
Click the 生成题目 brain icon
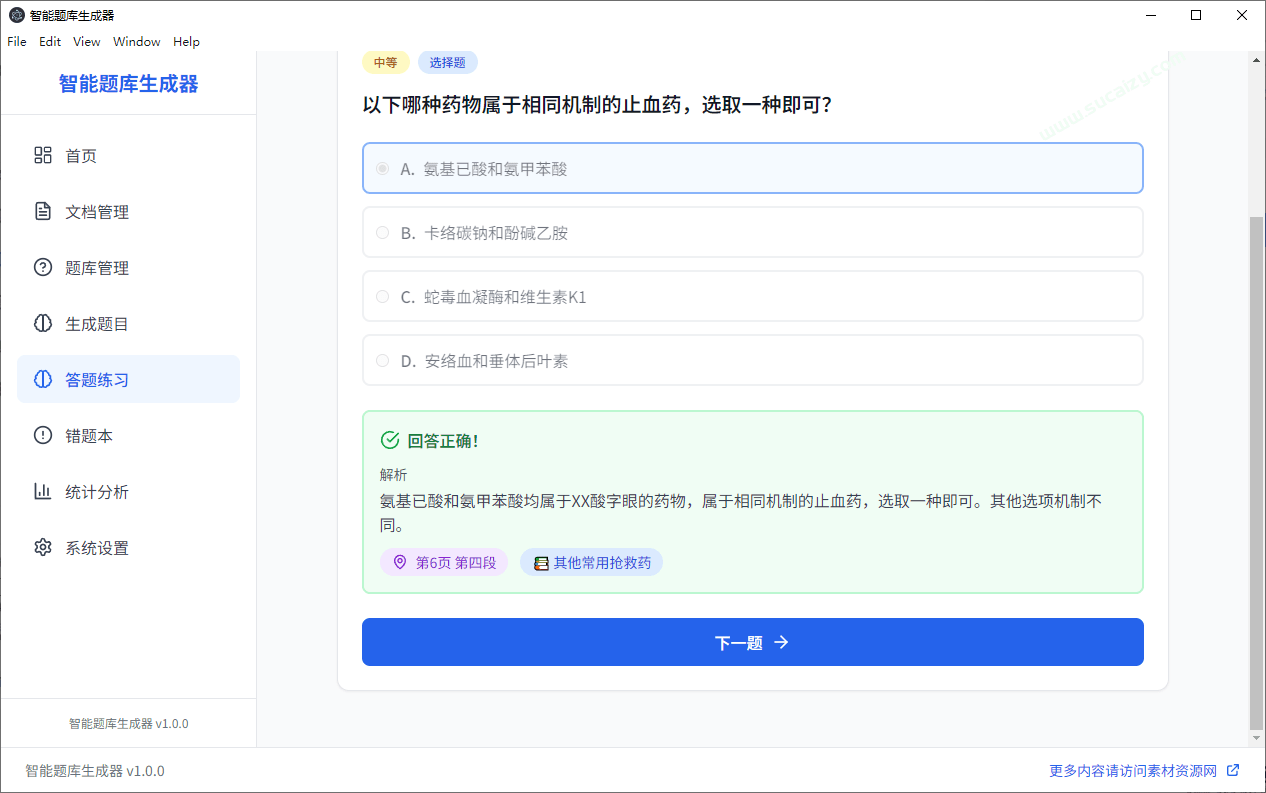[x=43, y=323]
